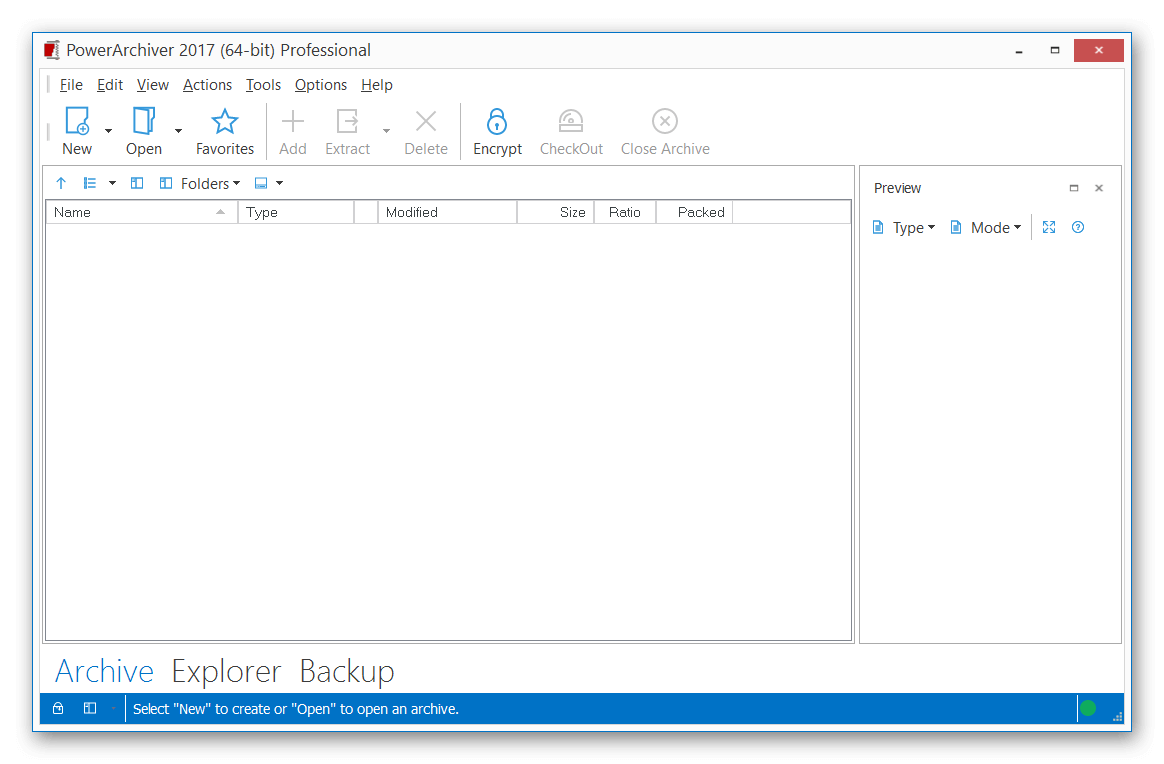The width and height of the screenshot is (1164, 764).
Task: Open the Actions menu
Action: (x=207, y=85)
